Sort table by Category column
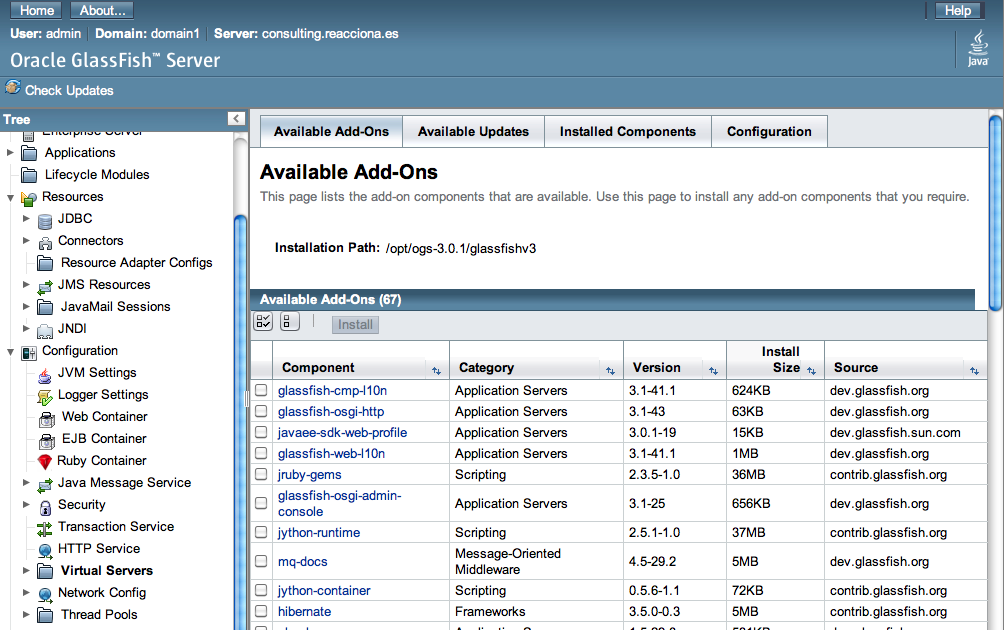 pos(610,371)
